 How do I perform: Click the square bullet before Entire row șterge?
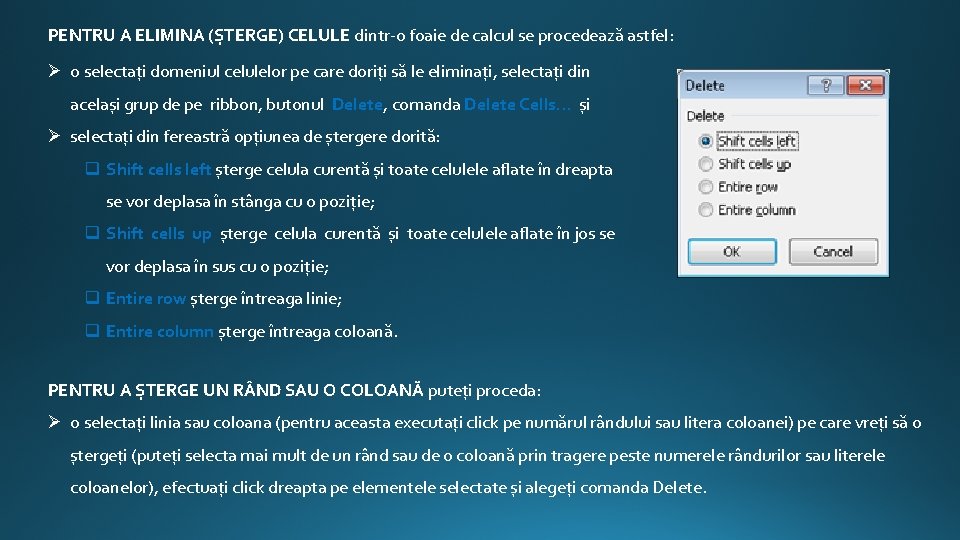(x=92, y=298)
